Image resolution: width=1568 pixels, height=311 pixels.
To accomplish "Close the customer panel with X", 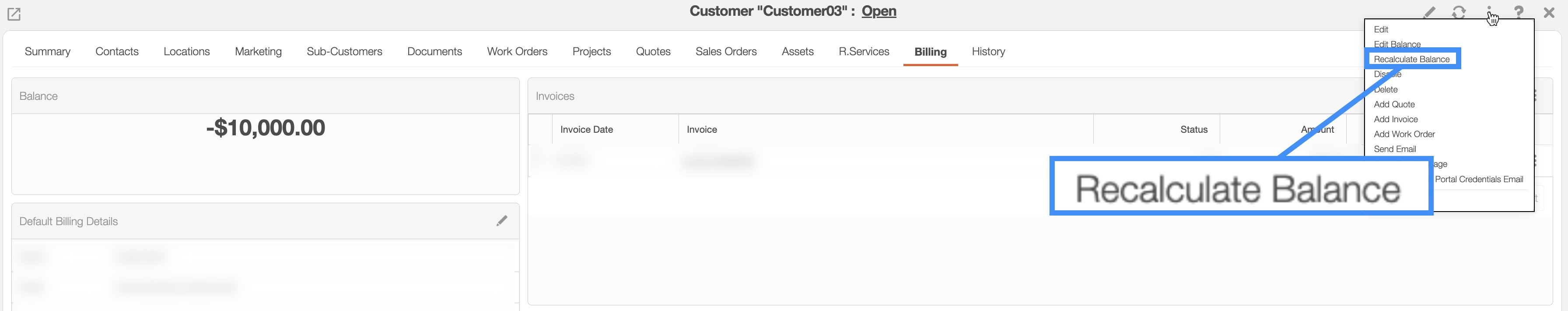I will [1549, 12].
